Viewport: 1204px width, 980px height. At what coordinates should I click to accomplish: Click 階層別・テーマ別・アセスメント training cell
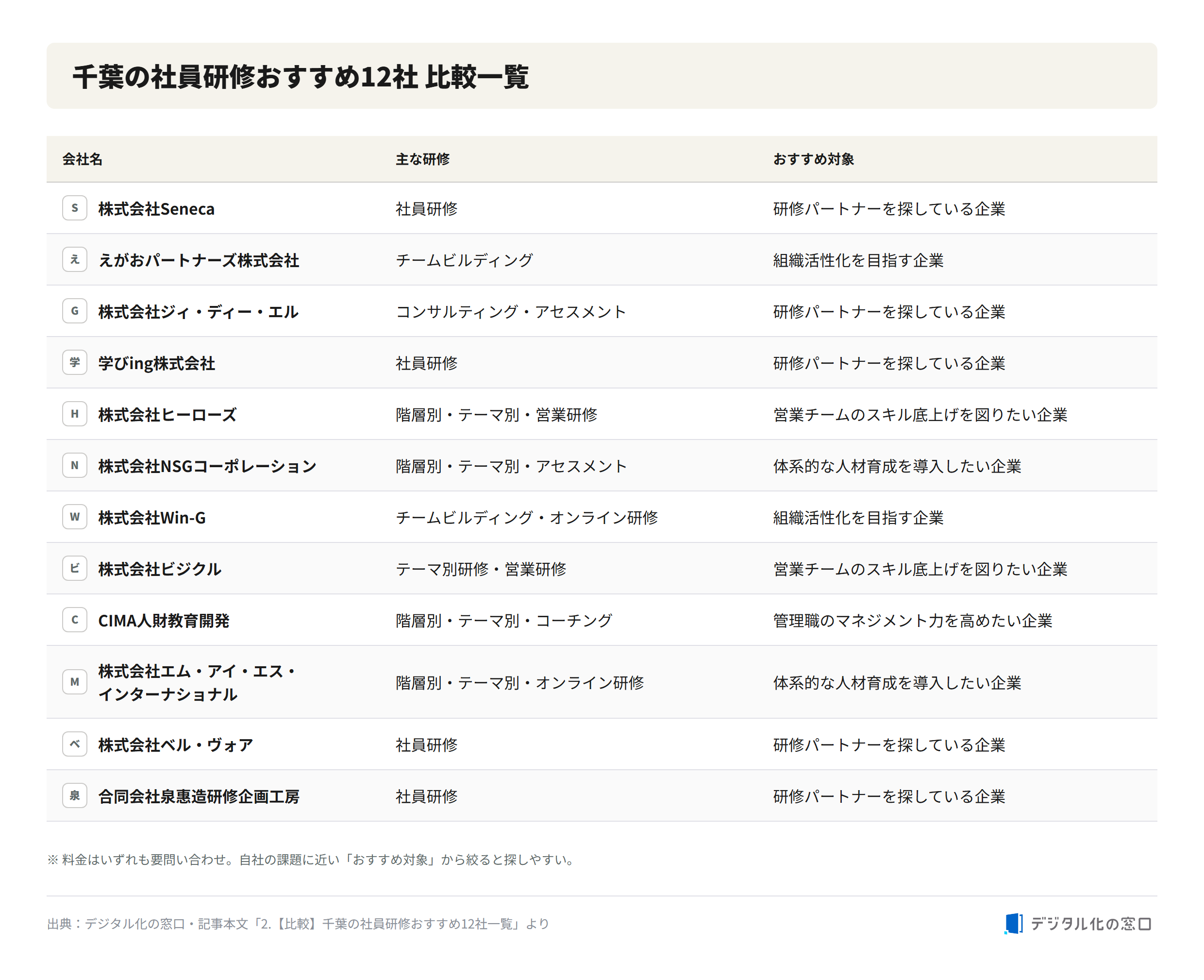pos(511,466)
